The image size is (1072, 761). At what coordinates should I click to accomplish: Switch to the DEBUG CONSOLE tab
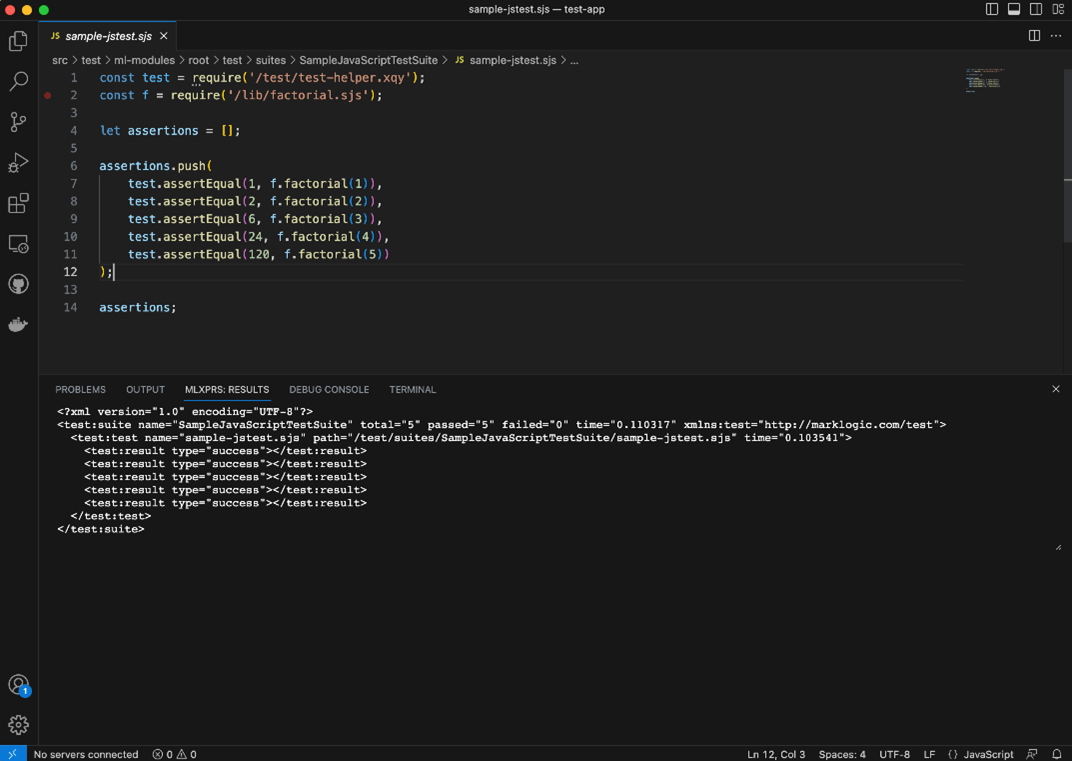pos(329,390)
